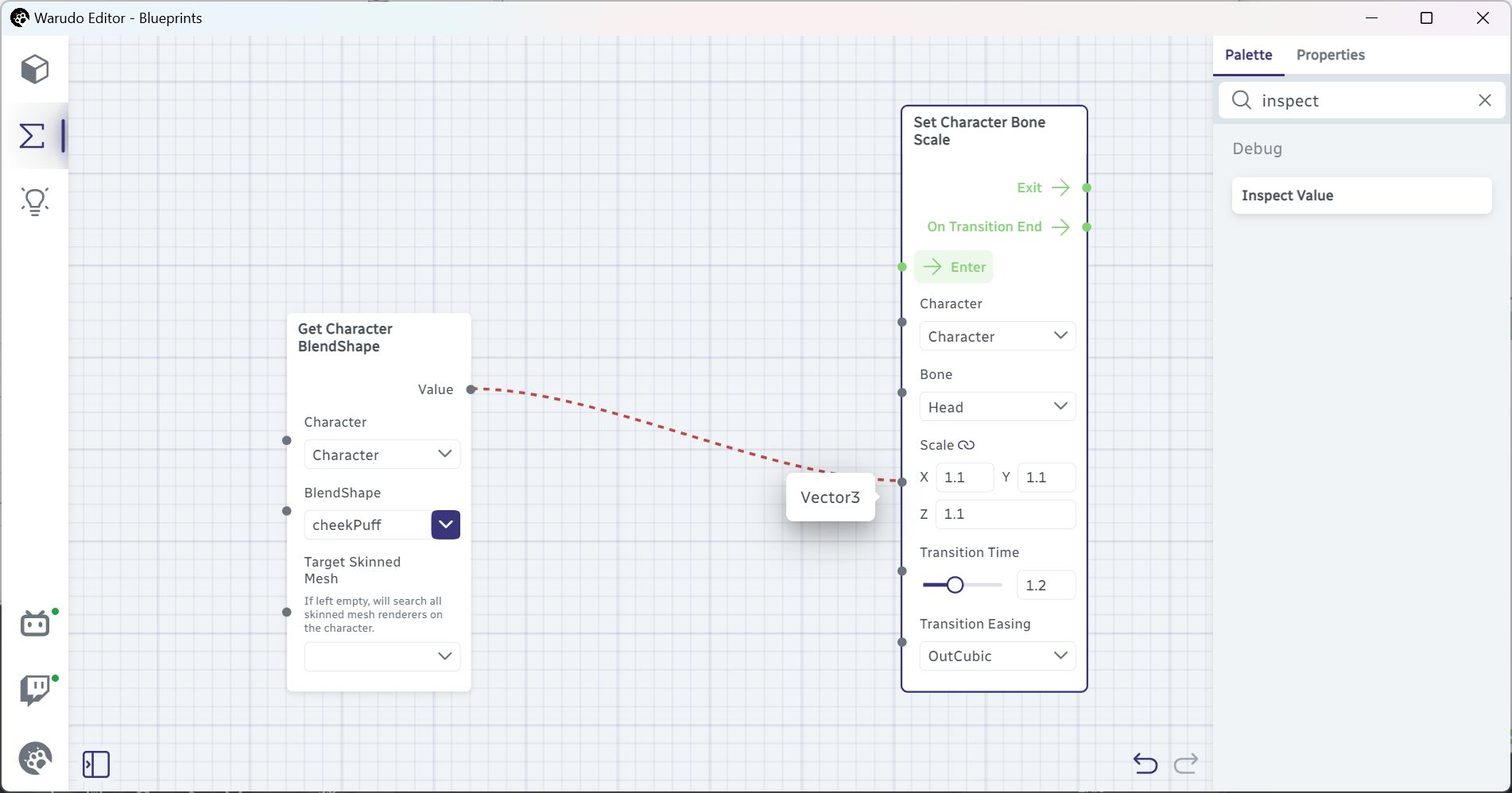This screenshot has height=793, width=1512.
Task: Click the Enter input port dot
Action: pyautogui.click(x=902, y=267)
